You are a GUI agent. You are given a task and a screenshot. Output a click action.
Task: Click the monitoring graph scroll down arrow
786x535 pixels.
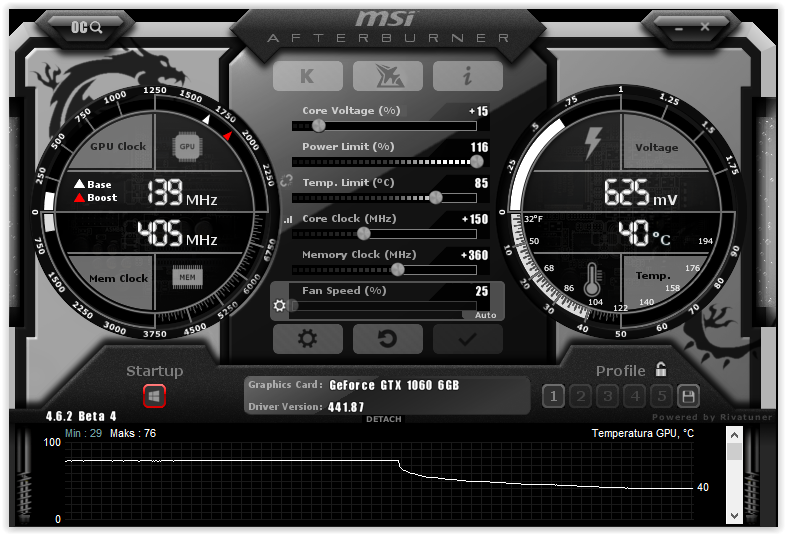tap(734, 515)
